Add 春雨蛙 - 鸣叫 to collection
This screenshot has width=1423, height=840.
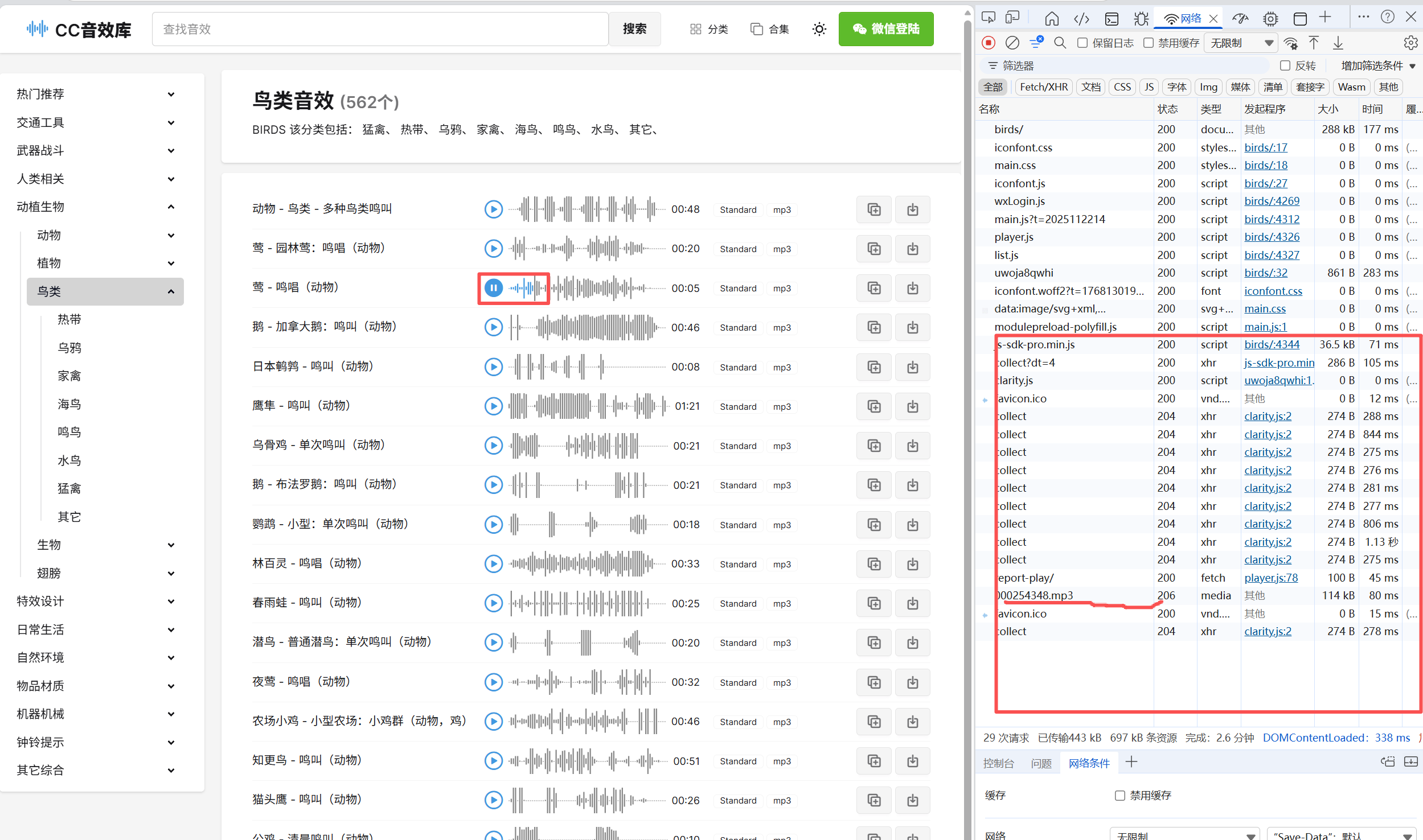(x=874, y=603)
